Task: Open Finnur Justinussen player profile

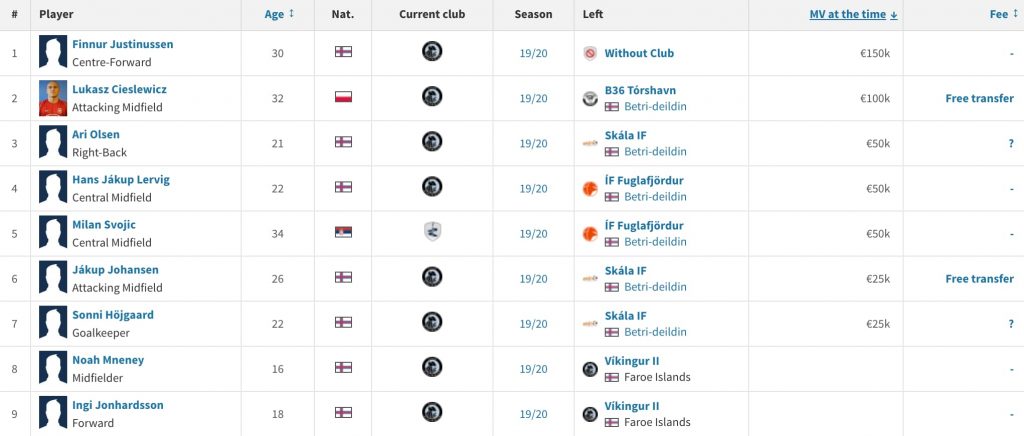Action: pyautogui.click(x=122, y=44)
